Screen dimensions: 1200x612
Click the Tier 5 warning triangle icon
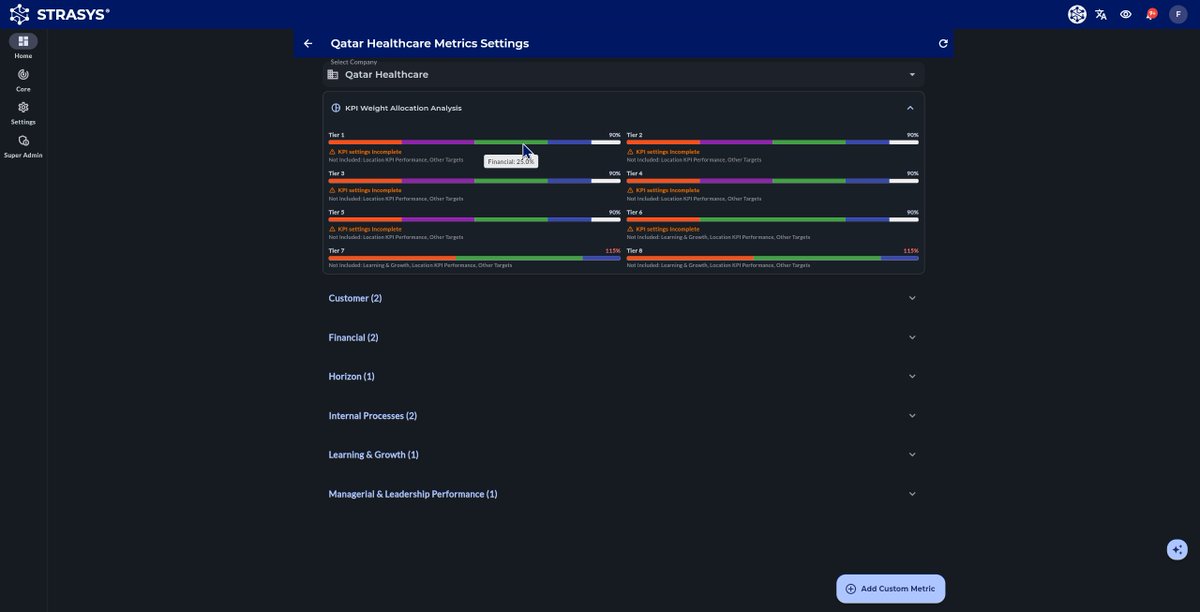coord(332,229)
